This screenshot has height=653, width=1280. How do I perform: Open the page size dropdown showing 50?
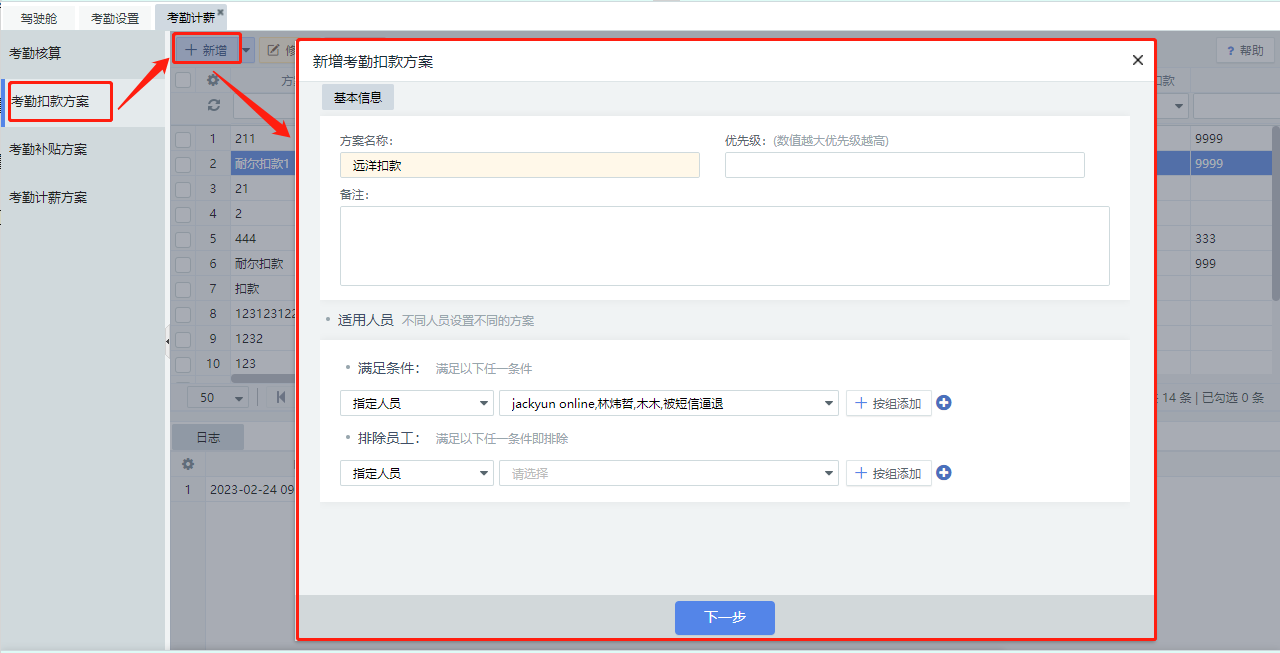point(218,397)
